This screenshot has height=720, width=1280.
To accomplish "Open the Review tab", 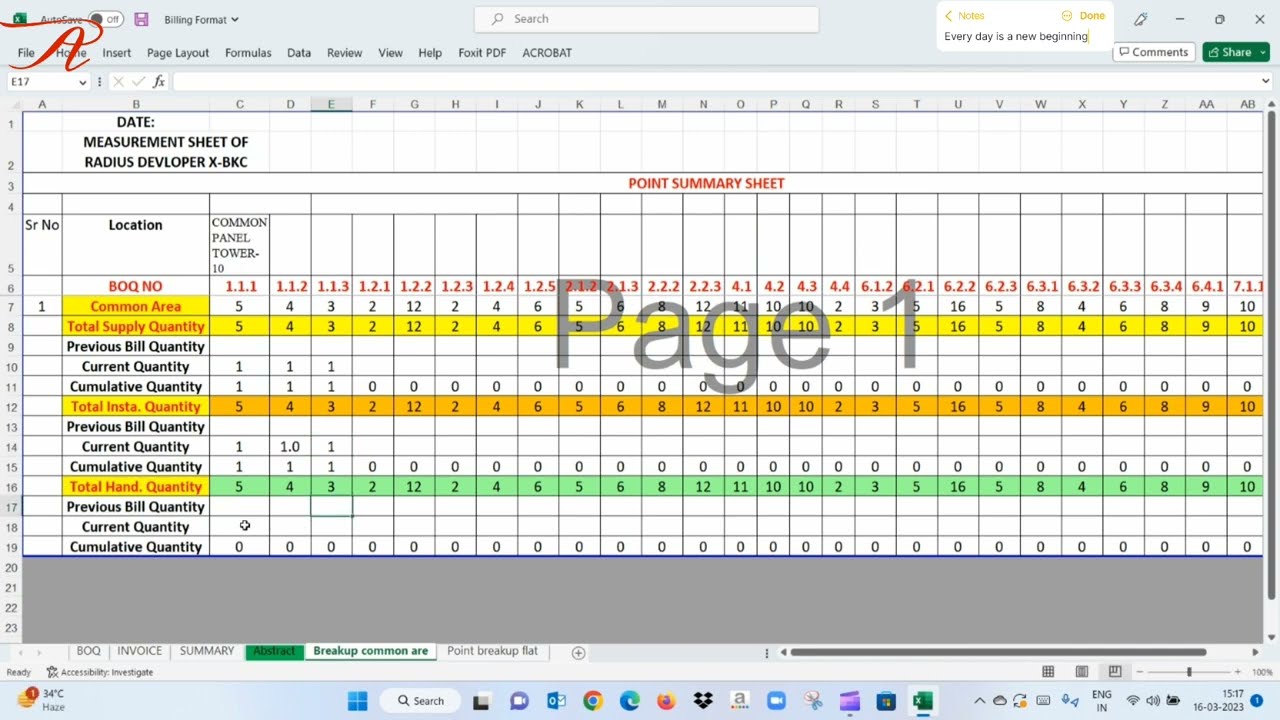I will [344, 53].
